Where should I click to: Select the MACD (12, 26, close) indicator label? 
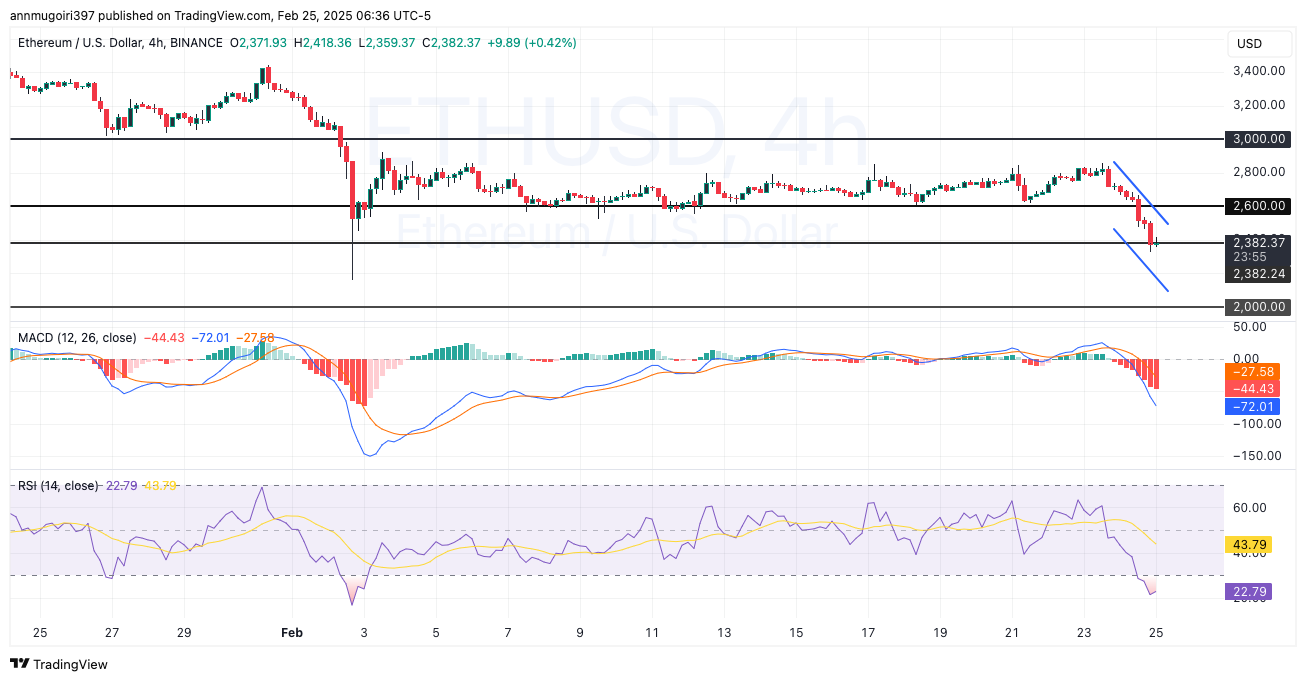pyautogui.click(x=77, y=338)
